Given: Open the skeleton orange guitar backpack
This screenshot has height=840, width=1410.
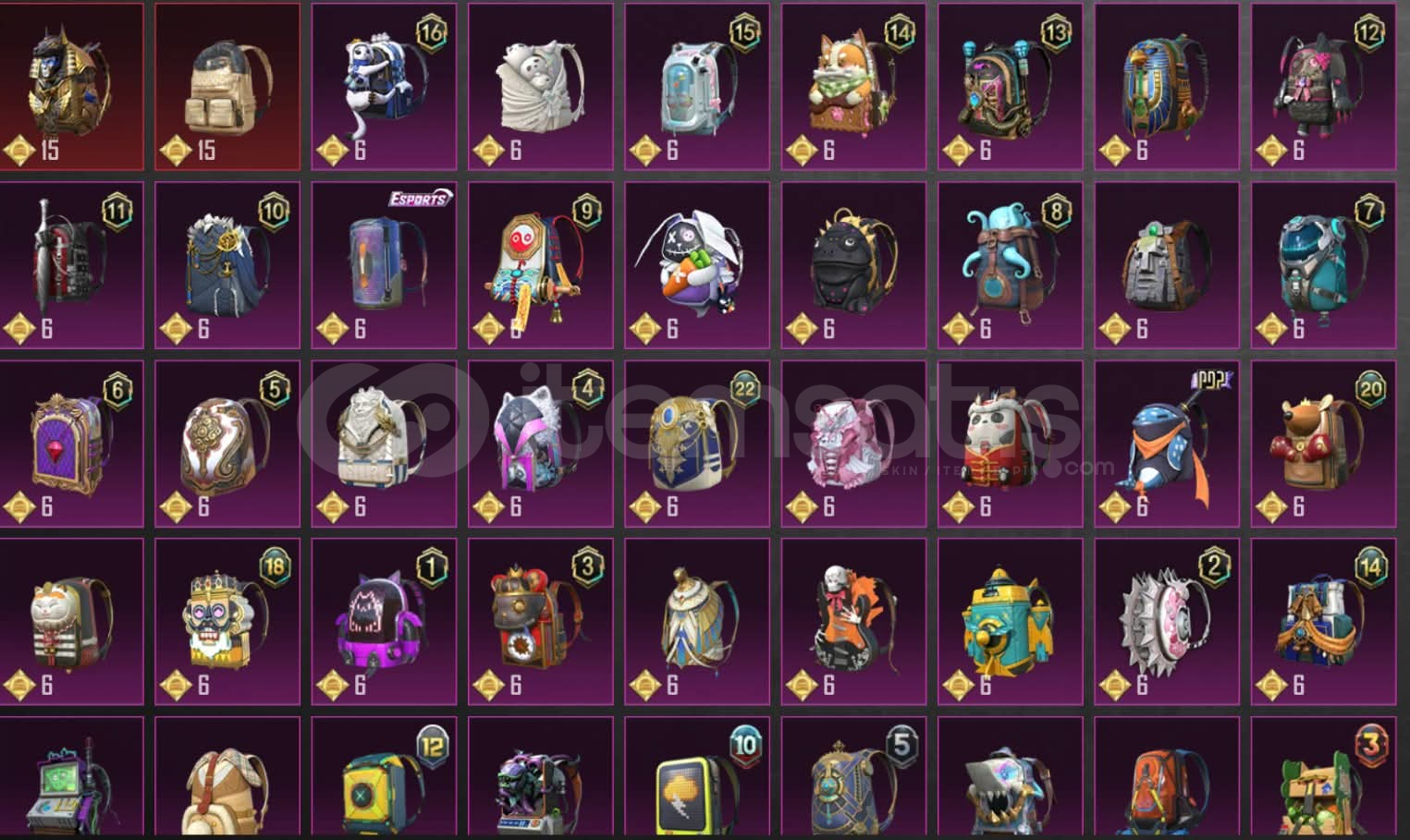Looking at the screenshot, I should tap(853, 622).
